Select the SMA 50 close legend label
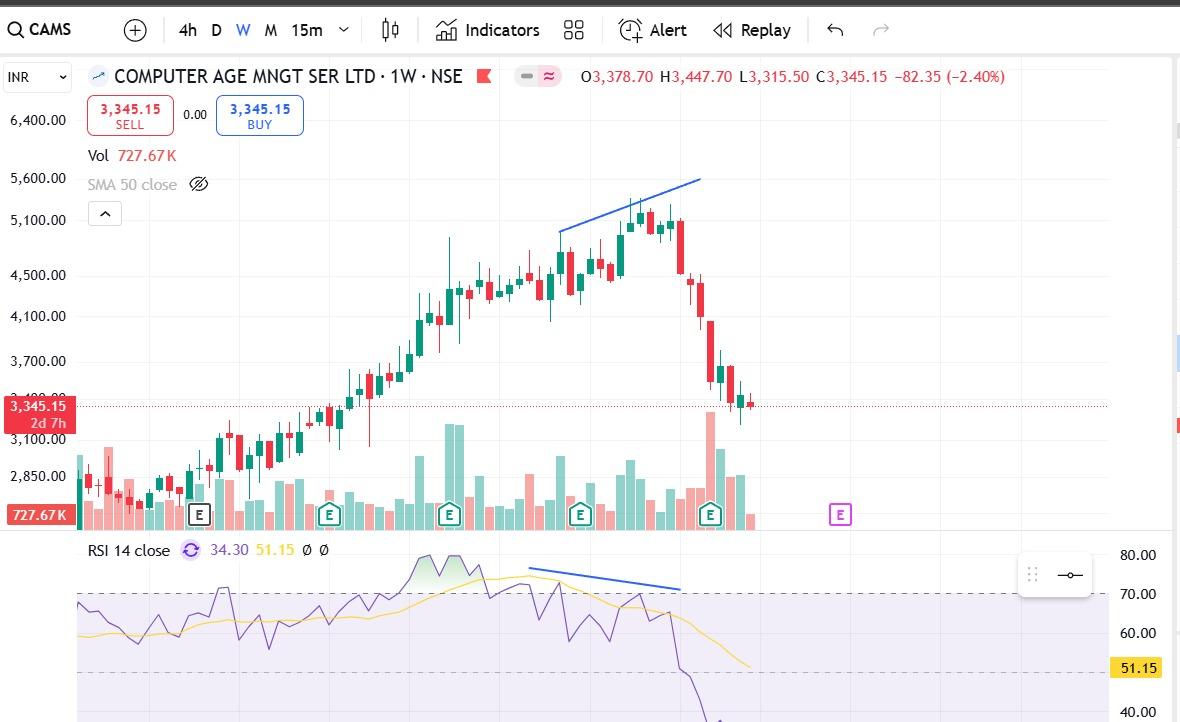 (132, 184)
